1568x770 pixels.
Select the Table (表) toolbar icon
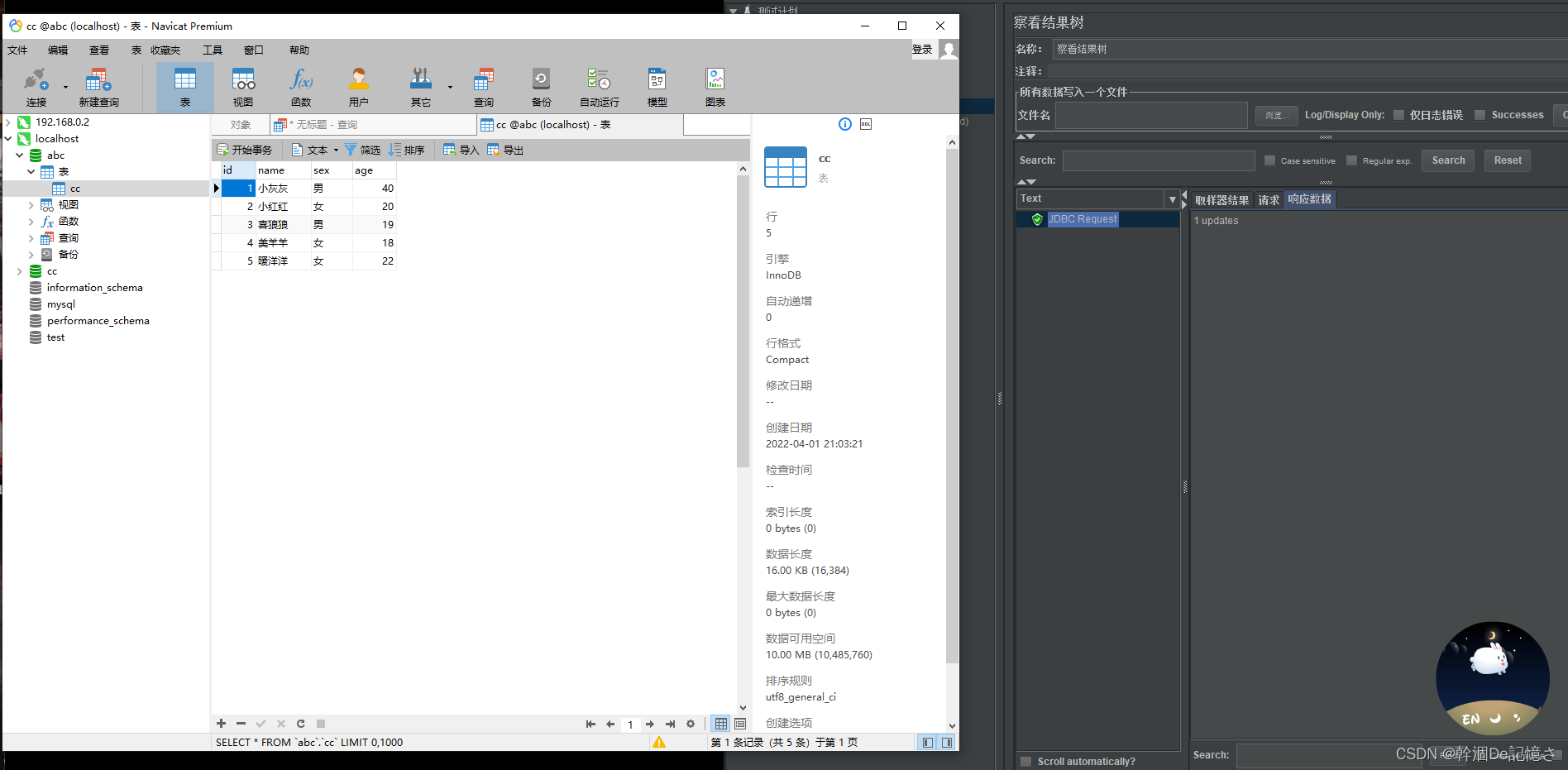(185, 88)
